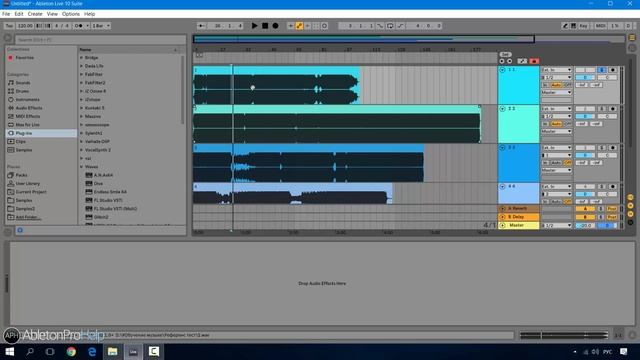640x360 pixels.
Task: Click the browser search field
Action: [100, 40]
